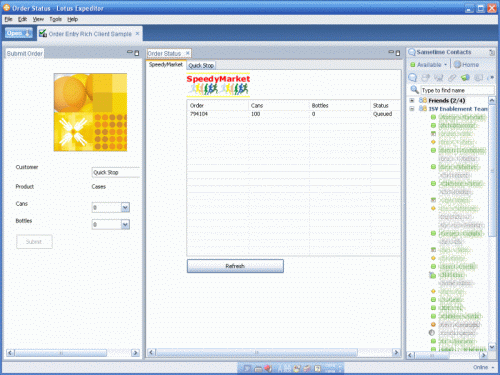The image size is (500, 375).
Task: Collapse the ISV Enablement Team group
Action: coord(412,109)
